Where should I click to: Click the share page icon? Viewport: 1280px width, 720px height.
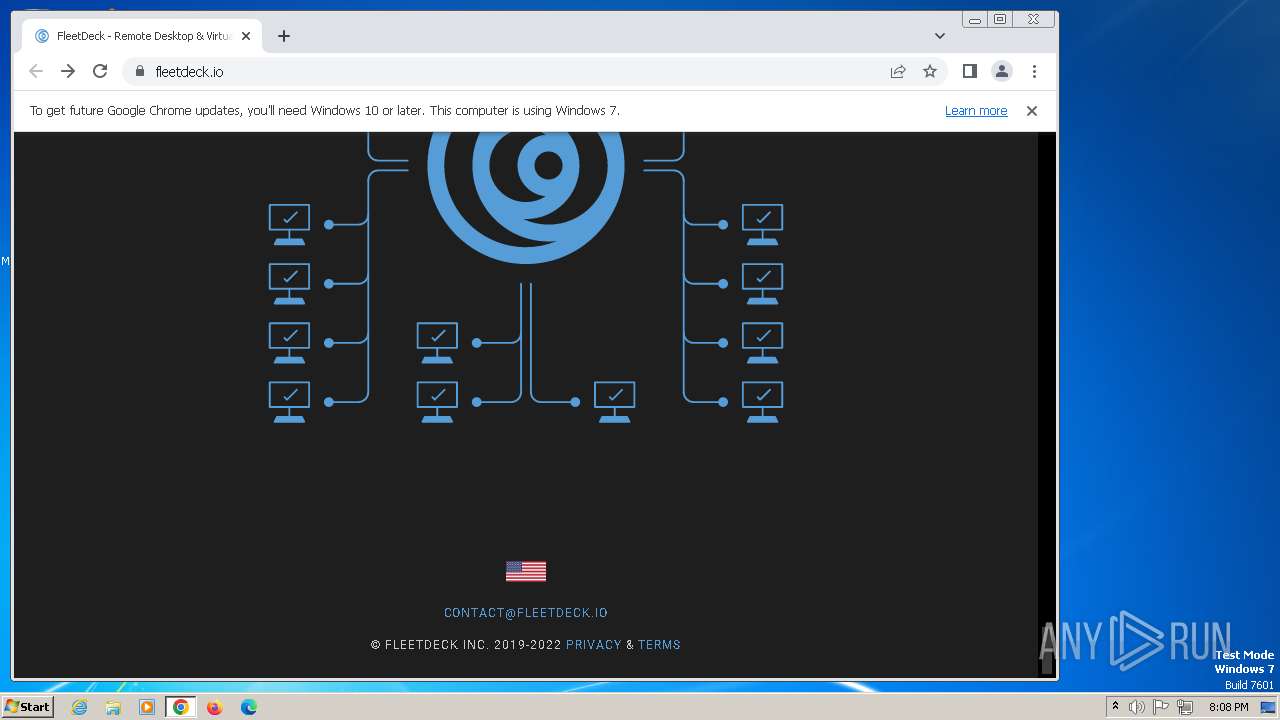click(x=898, y=71)
